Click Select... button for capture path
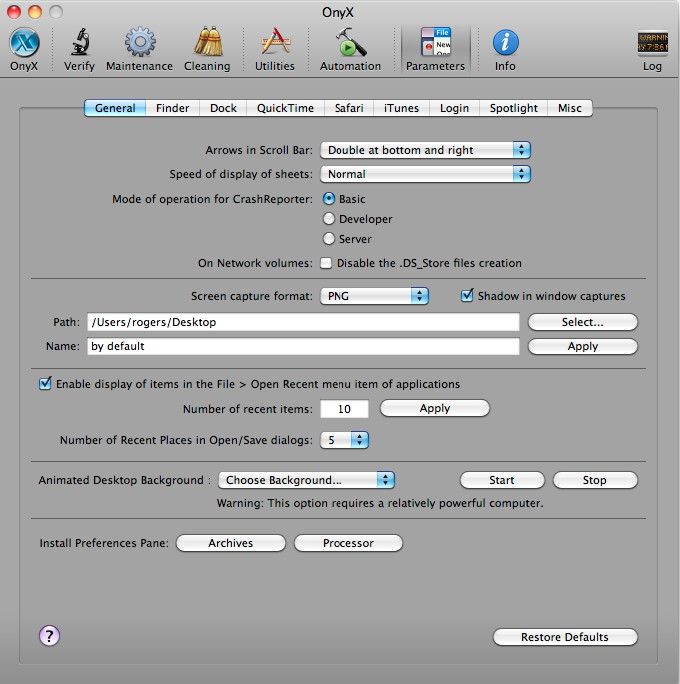Screen dimensions: 680x684 click(x=583, y=322)
